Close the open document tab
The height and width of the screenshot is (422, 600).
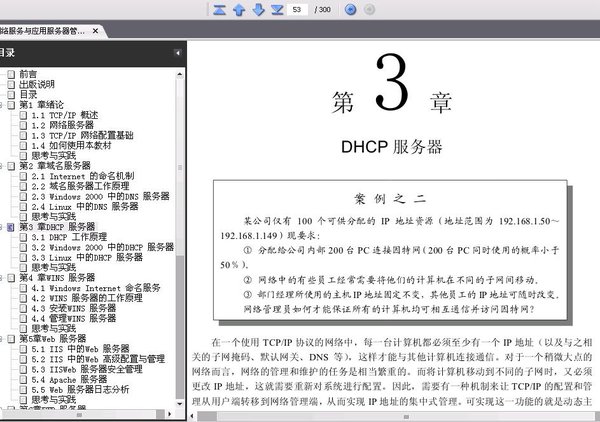point(95,31)
